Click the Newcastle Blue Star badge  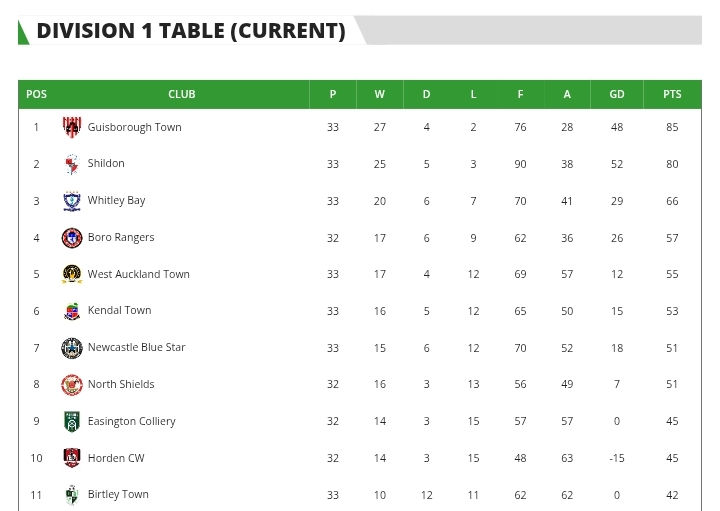pyautogui.click(x=71, y=348)
